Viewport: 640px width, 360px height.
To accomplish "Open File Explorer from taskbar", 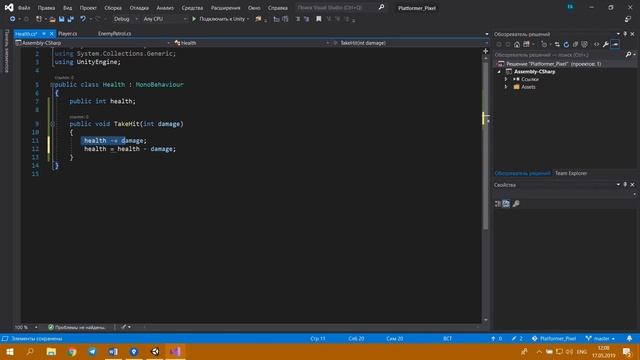I will coord(51,351).
